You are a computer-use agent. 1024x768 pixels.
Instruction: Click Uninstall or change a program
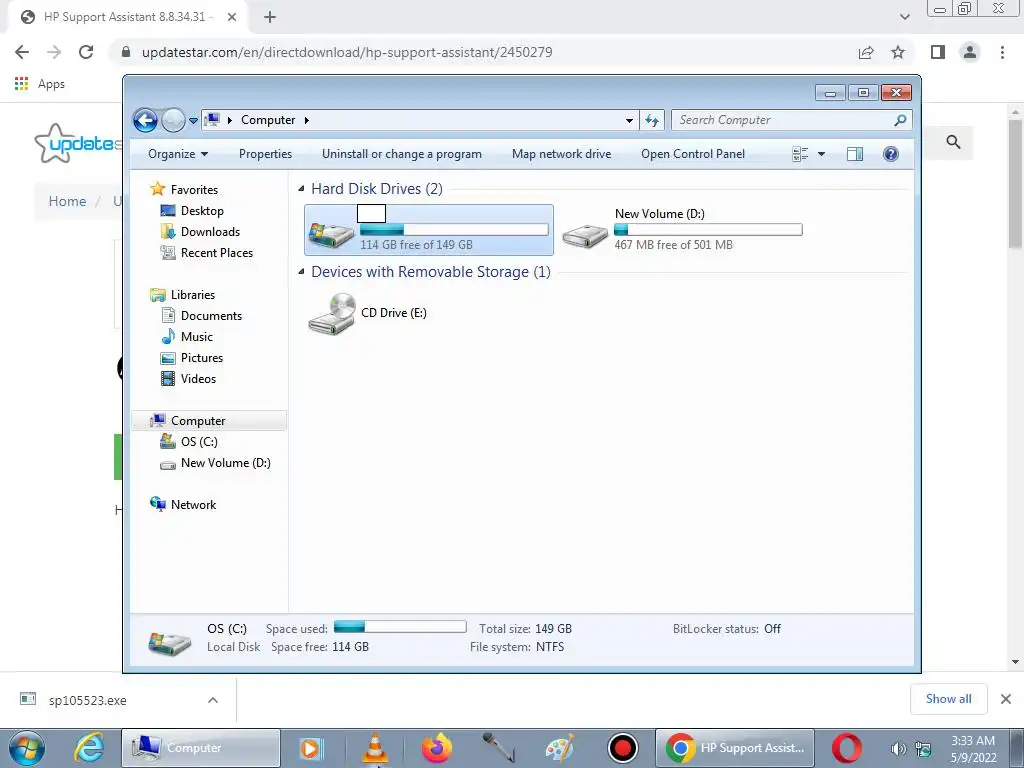pos(402,154)
